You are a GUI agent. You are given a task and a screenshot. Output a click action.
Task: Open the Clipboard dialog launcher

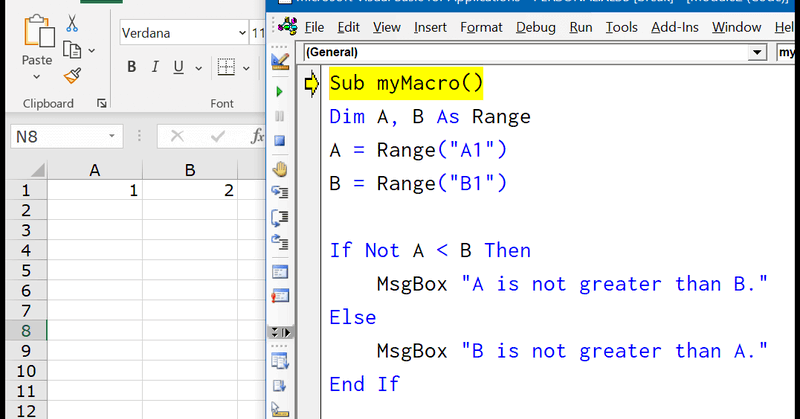pos(102,104)
